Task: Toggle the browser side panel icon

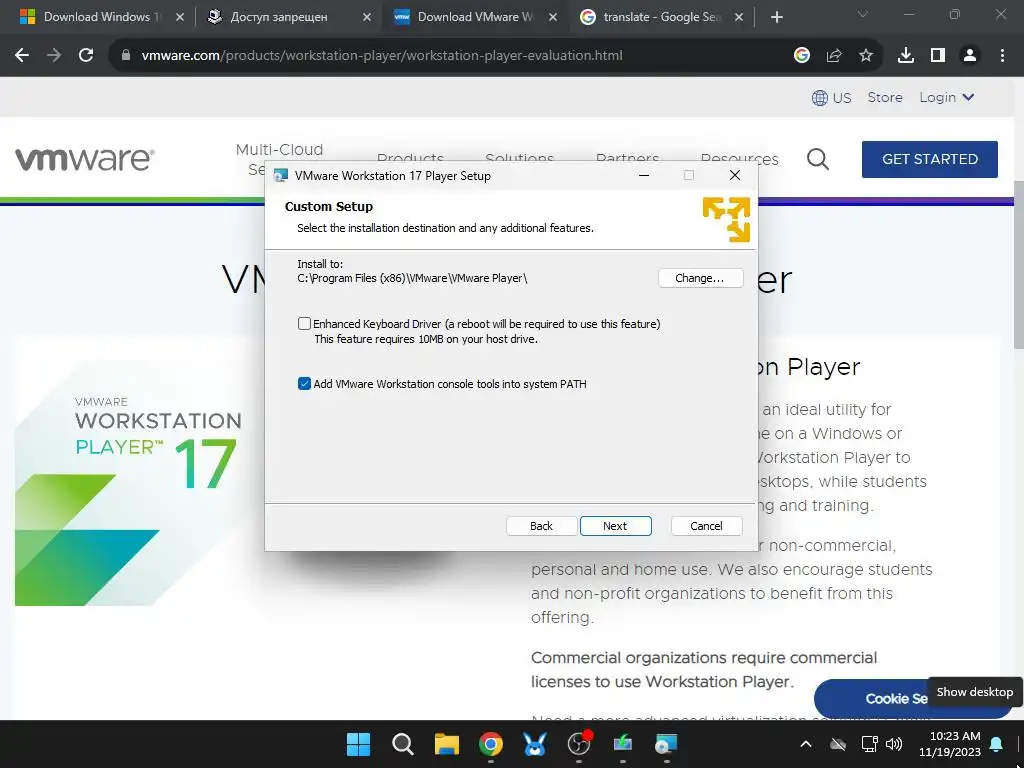Action: point(938,56)
